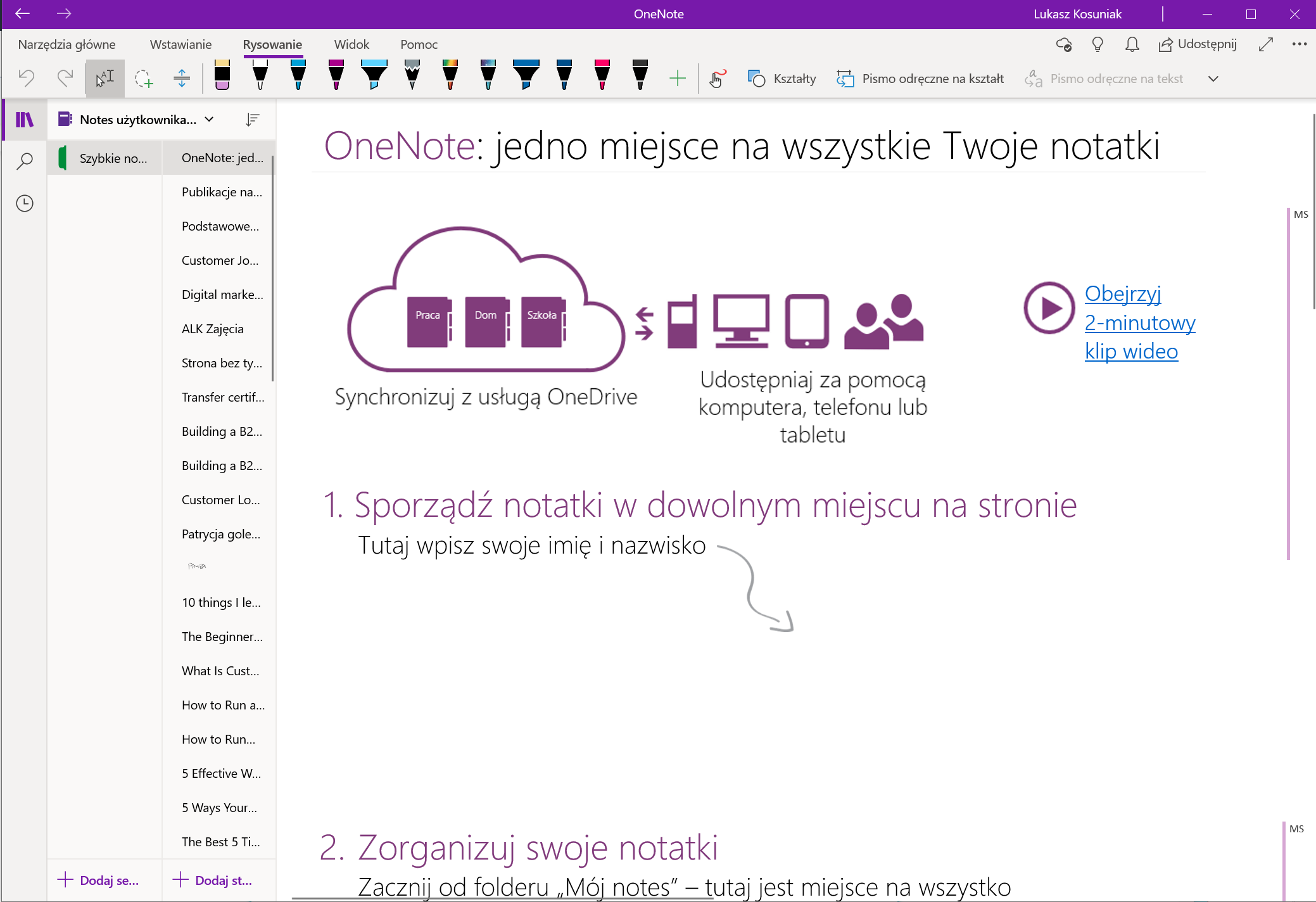1316x902 pixels.
Task: Select the white pen
Action: 260,75
